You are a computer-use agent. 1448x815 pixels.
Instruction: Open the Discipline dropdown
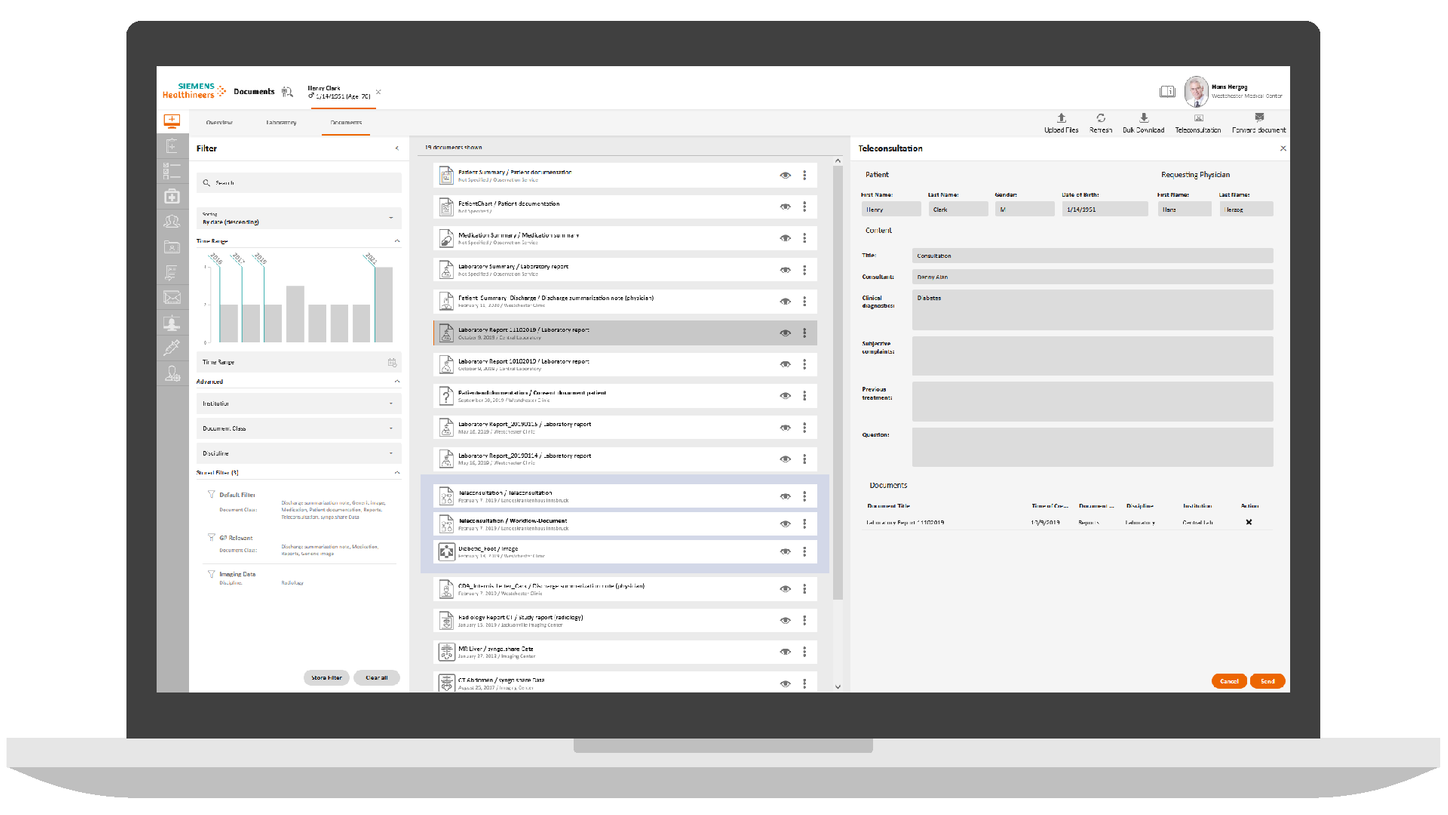298,453
